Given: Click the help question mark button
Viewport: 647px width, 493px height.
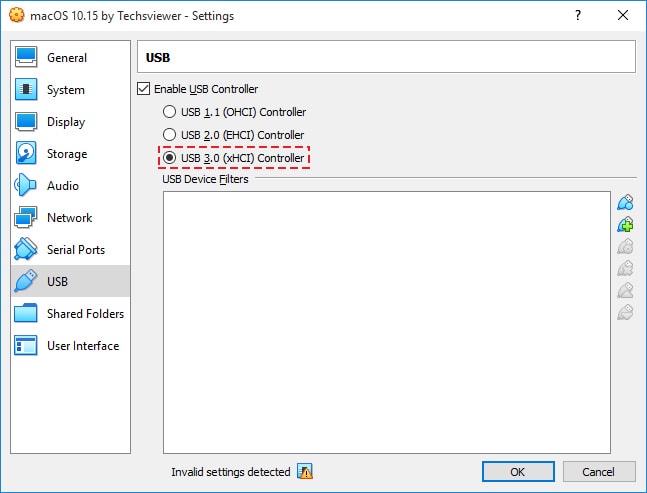Looking at the screenshot, I should [x=578, y=15].
